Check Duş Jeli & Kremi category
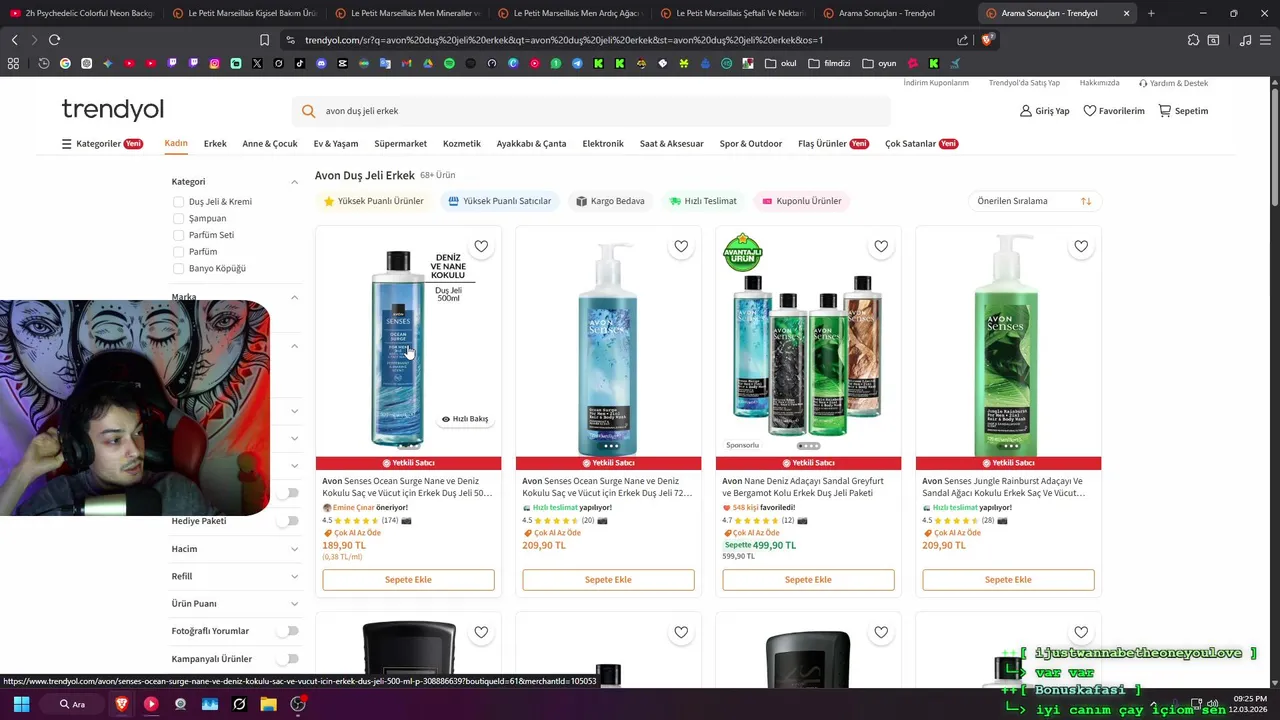The height and width of the screenshot is (720, 1280). (x=179, y=202)
